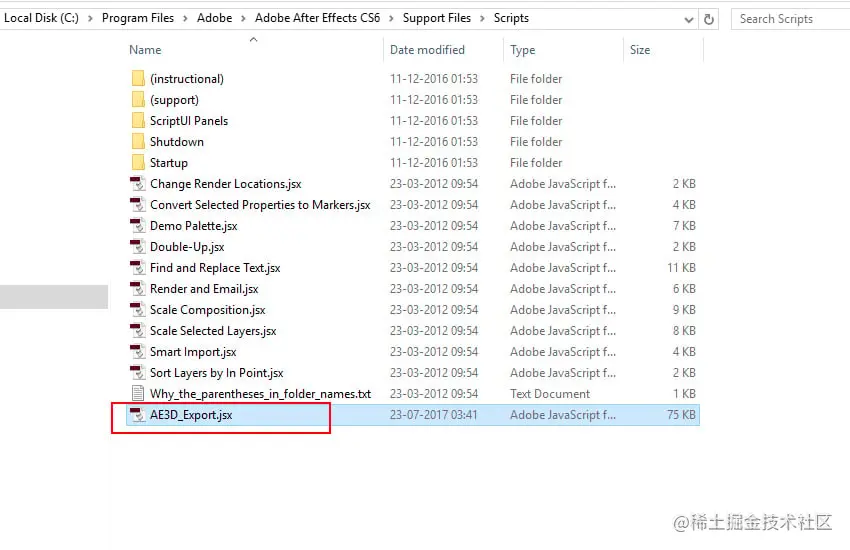Screen dimensions: 850x550
Task: Click the Sort Layers by In Point.jsx icon
Action: [138, 373]
